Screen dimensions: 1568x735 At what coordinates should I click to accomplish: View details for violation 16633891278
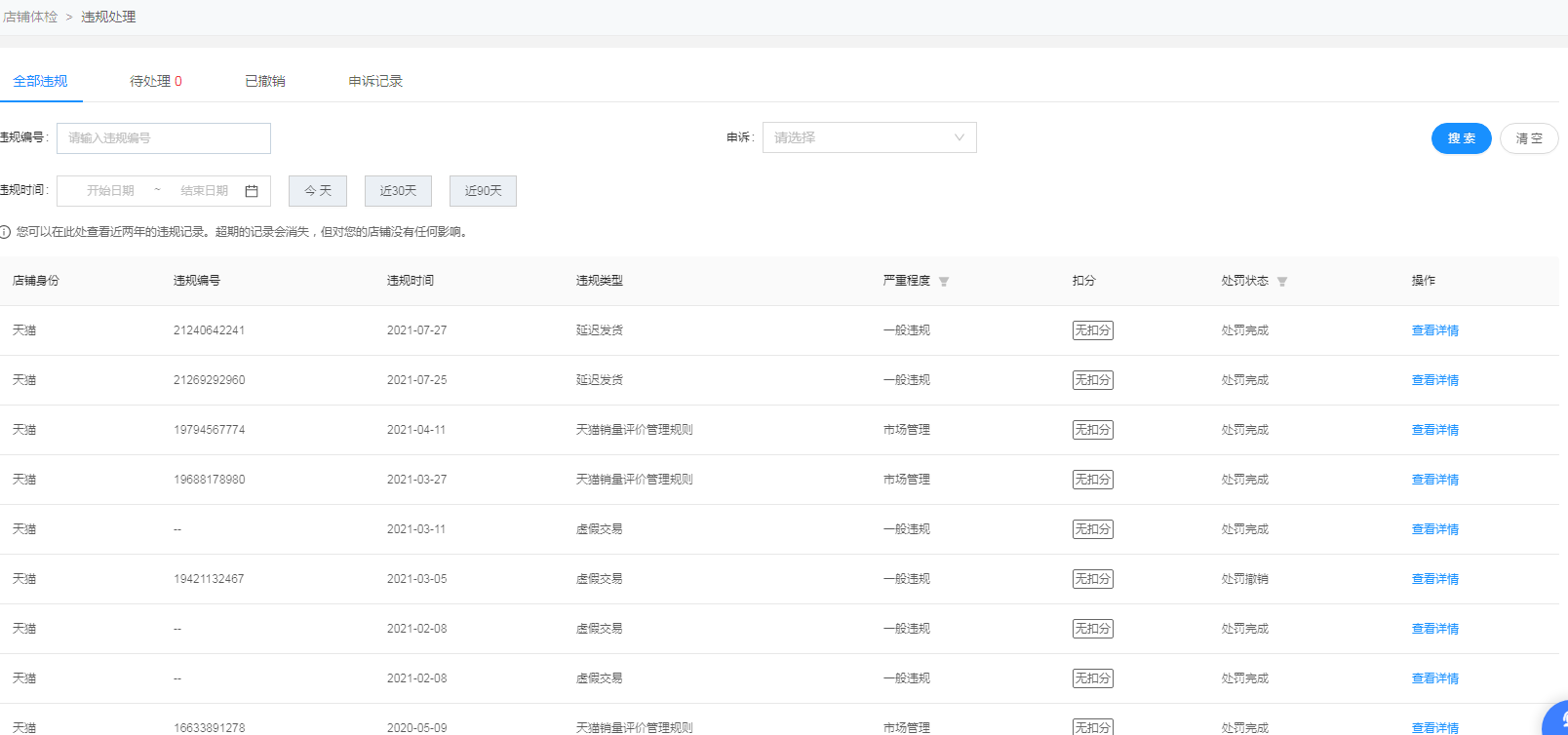(x=1435, y=727)
